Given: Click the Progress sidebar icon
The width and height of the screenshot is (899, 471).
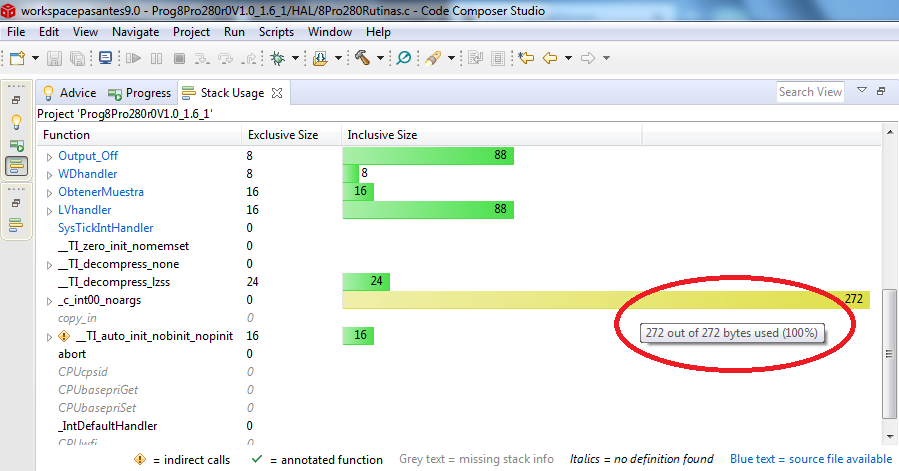Looking at the screenshot, I should [x=17, y=145].
